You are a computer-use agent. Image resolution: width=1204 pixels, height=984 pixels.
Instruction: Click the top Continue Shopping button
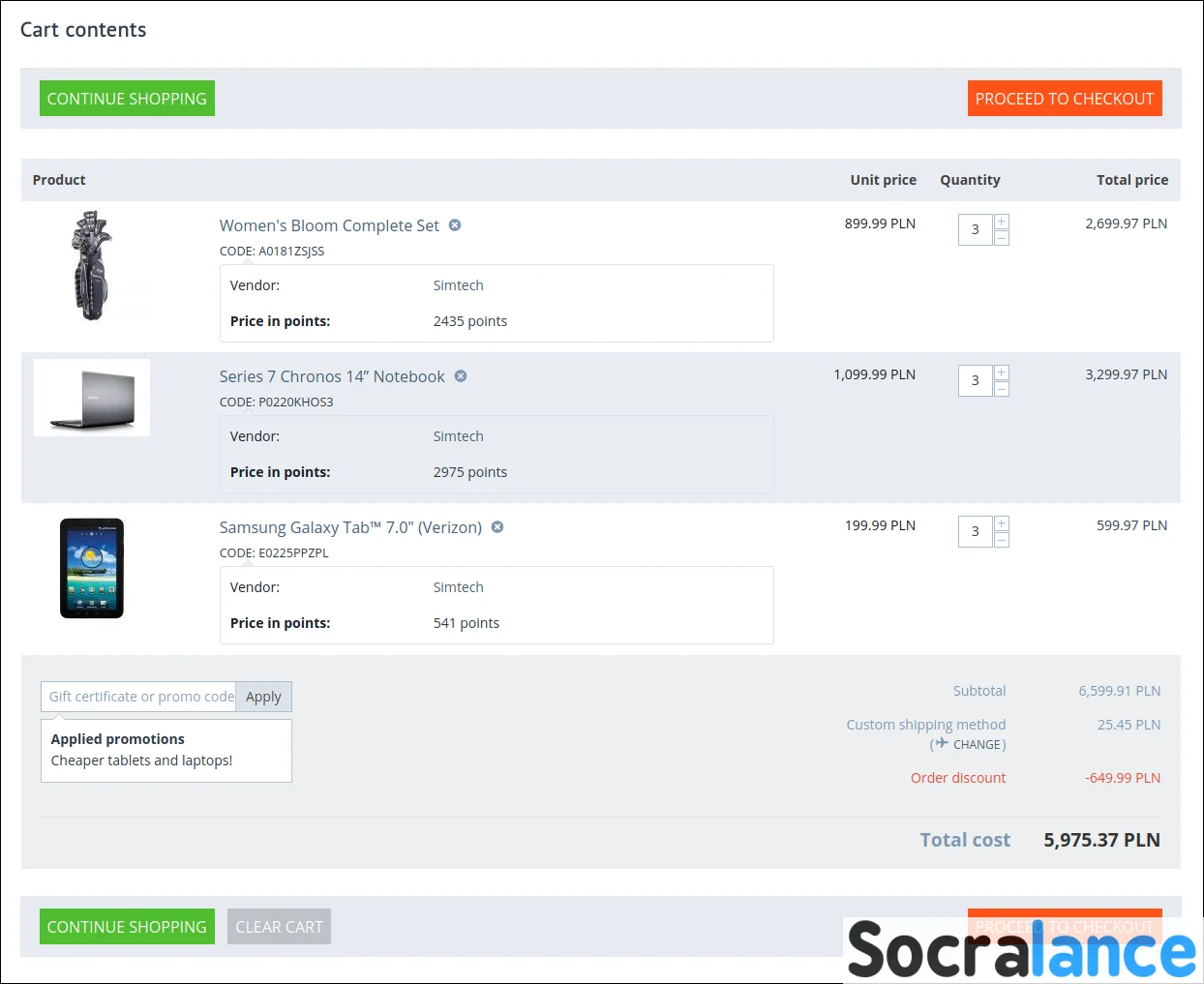click(127, 99)
